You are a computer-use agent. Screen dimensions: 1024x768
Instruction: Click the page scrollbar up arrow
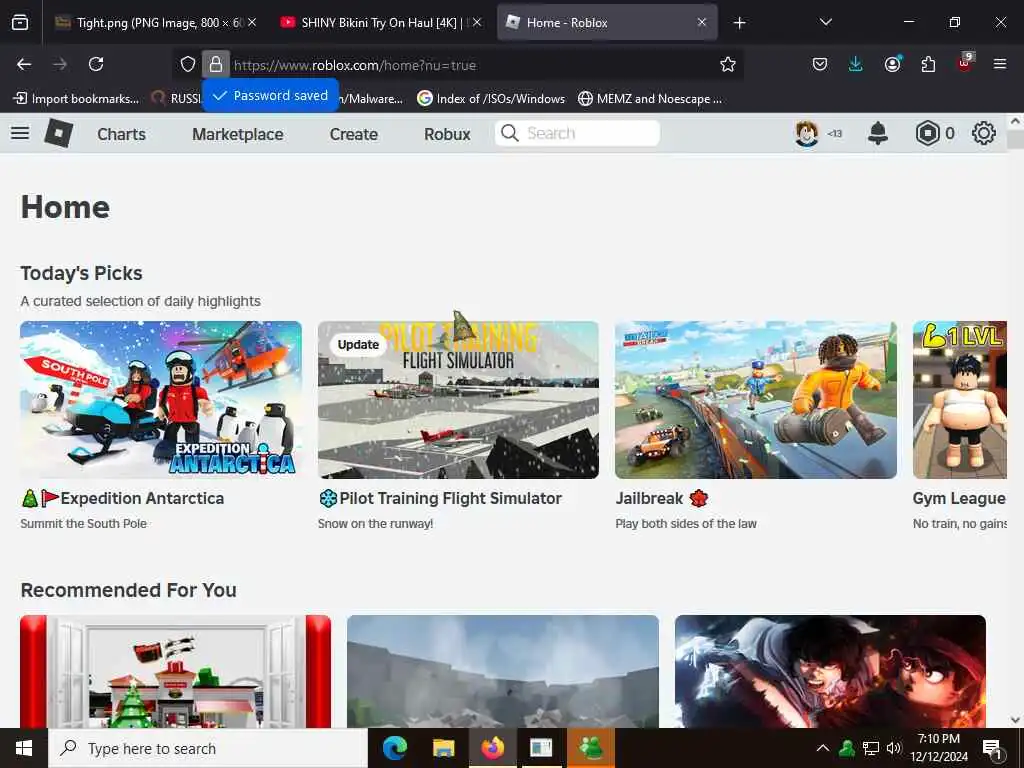(1015, 121)
